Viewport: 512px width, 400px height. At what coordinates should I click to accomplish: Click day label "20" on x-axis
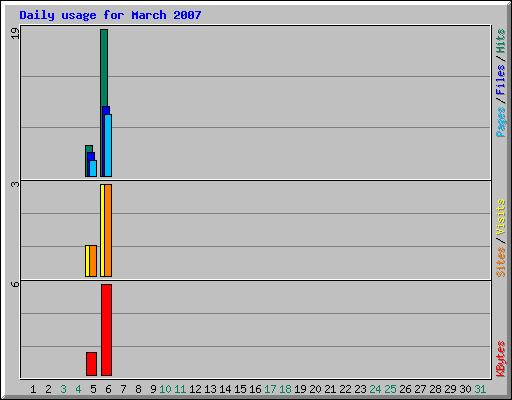(315, 389)
